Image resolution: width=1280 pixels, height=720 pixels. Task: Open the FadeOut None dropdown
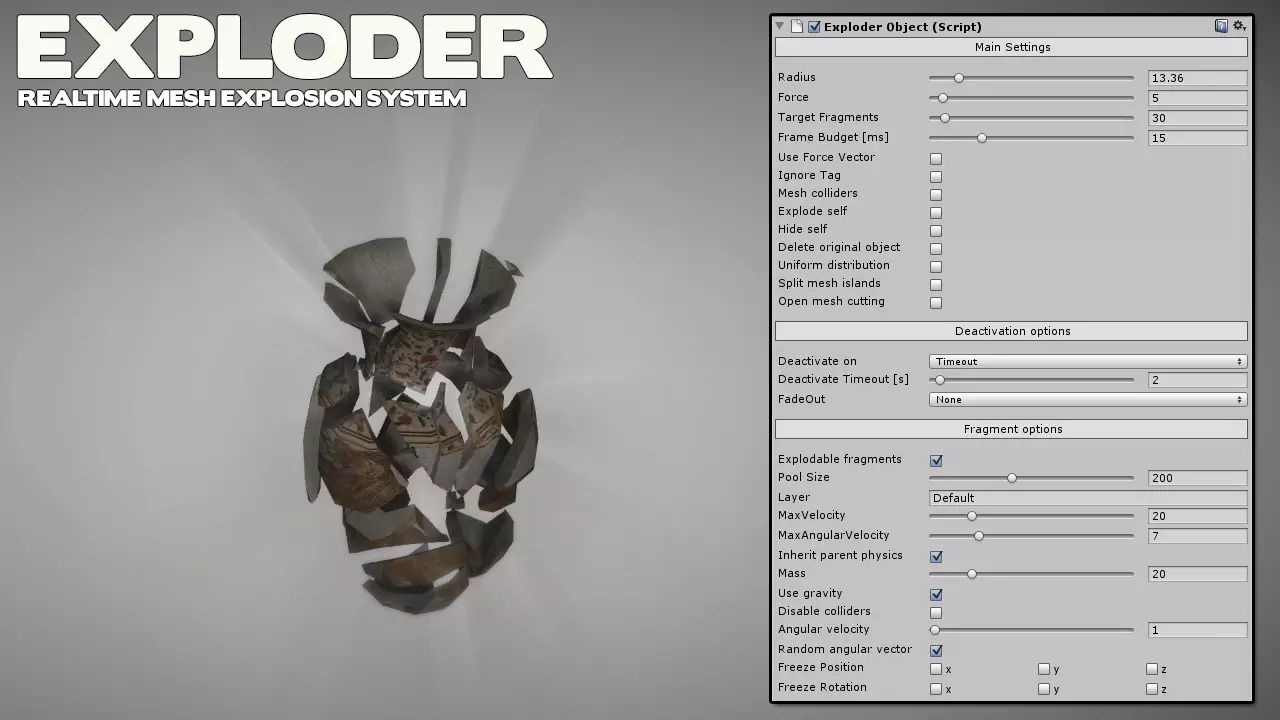point(1088,399)
